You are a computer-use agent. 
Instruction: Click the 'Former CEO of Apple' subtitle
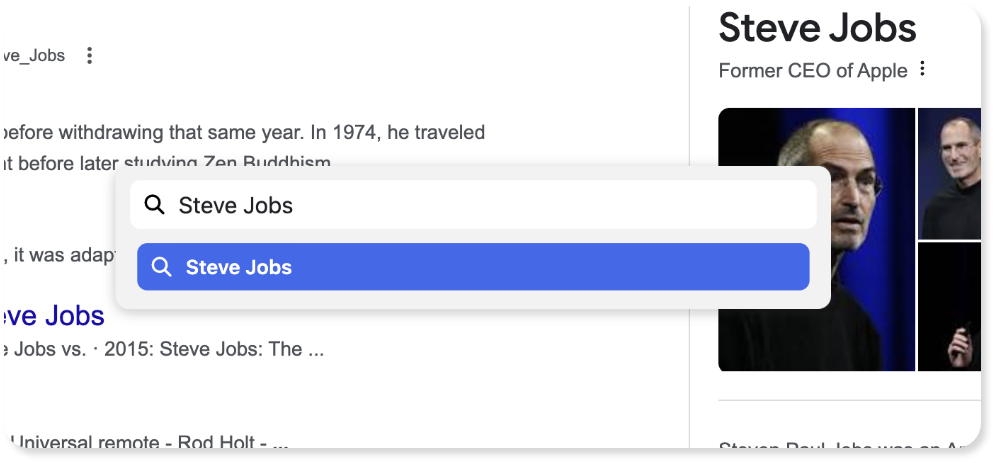click(x=813, y=70)
